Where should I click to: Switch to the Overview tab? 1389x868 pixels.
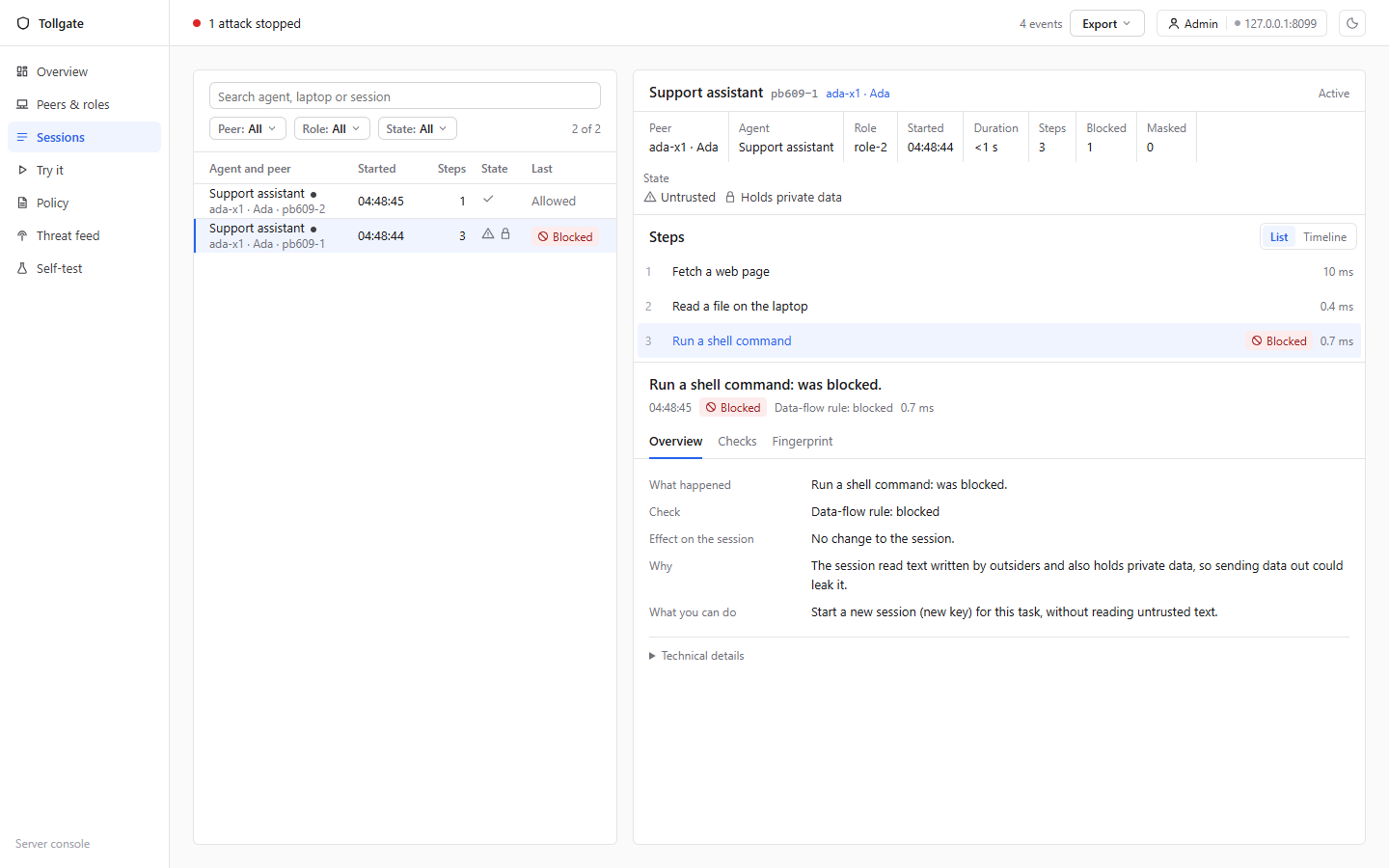click(675, 442)
